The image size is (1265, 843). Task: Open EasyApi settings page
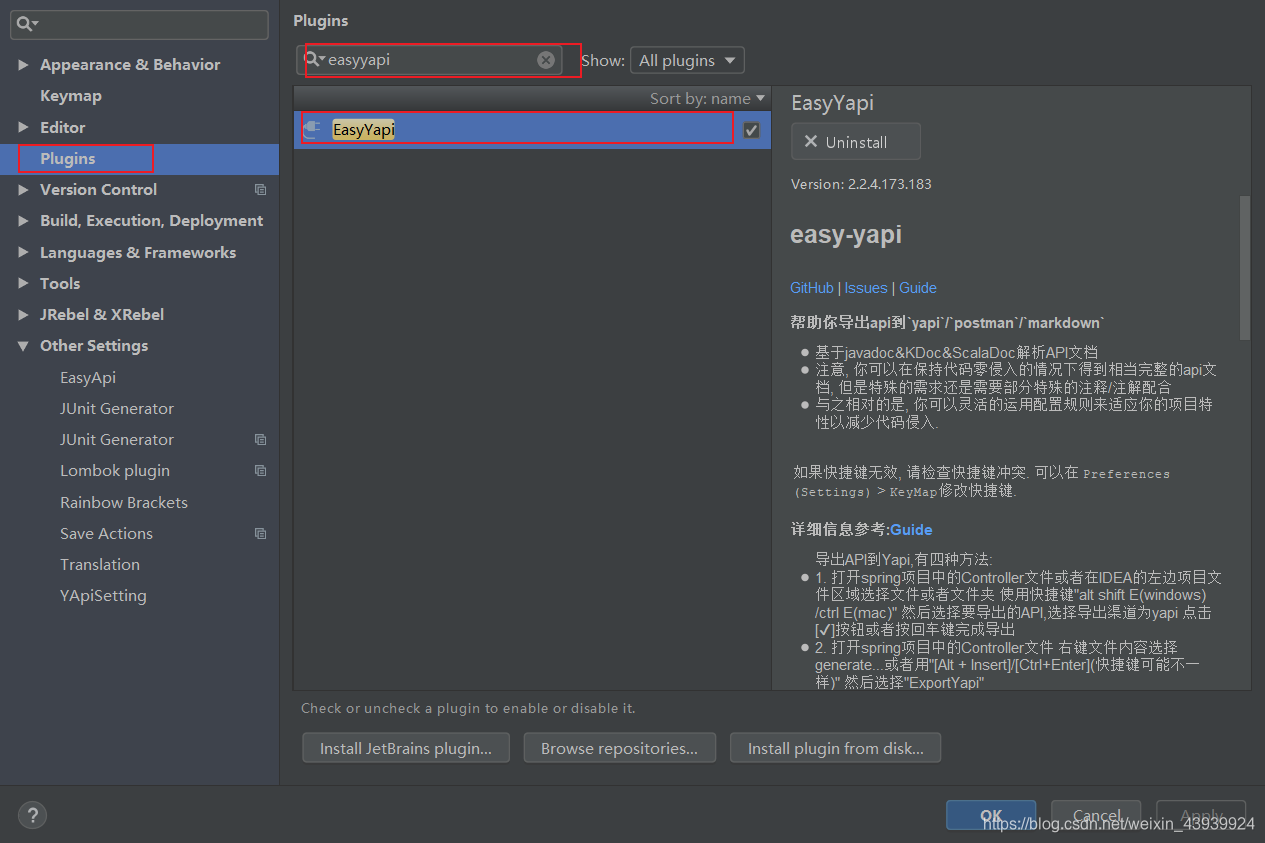[88, 378]
